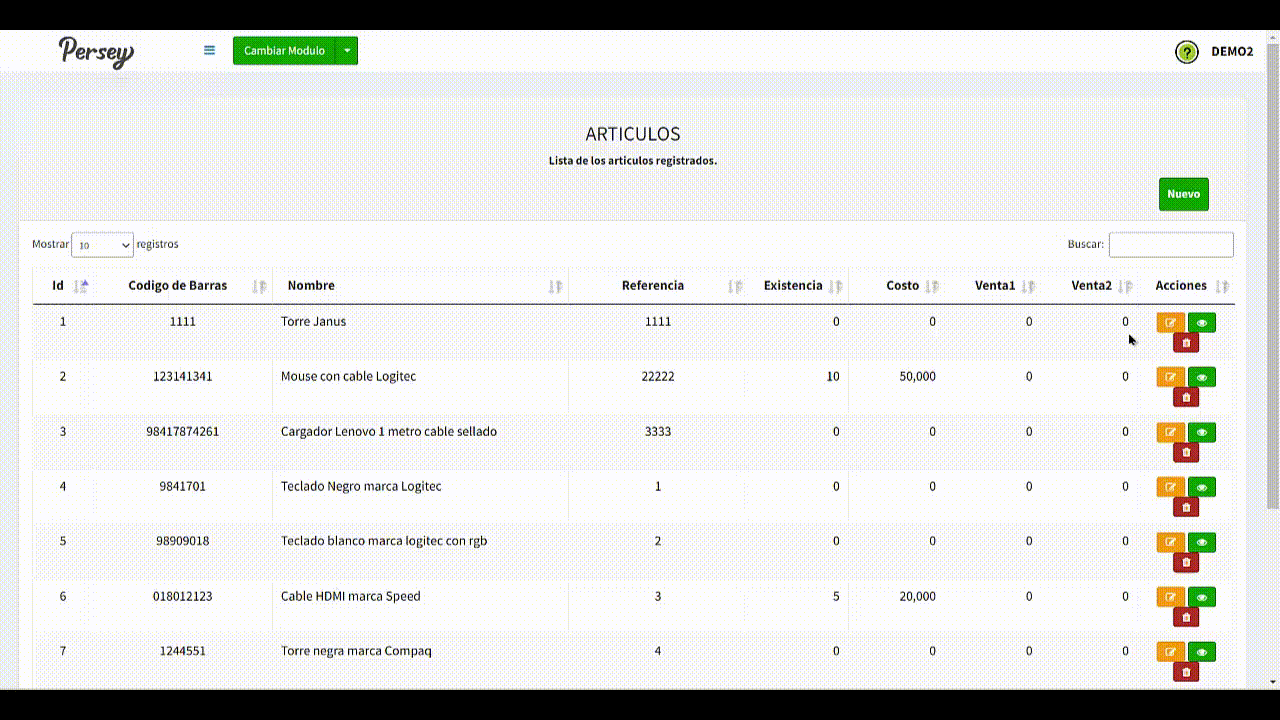The height and width of the screenshot is (720, 1280).
Task: Sort by Codigo de Barras column
Action: click(178, 286)
